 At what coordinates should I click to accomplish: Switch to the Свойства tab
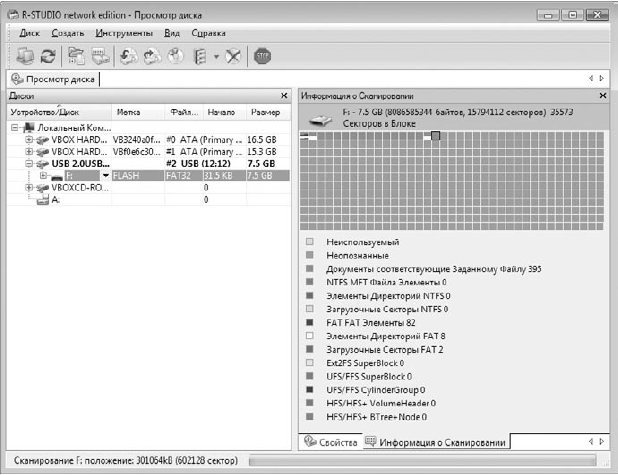click(x=331, y=442)
